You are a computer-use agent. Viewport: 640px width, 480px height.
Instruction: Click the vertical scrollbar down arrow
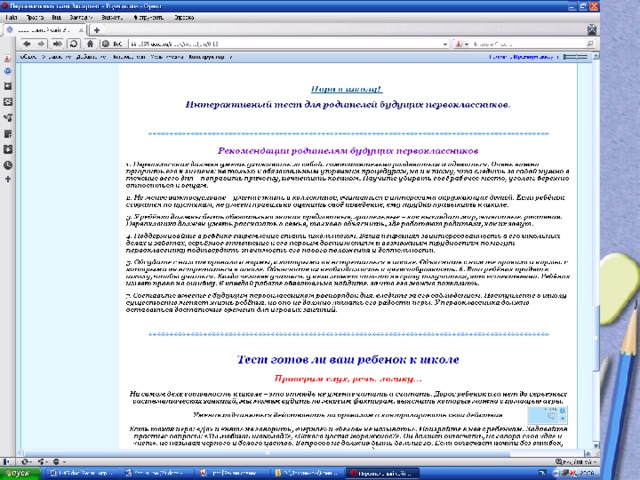[596, 446]
